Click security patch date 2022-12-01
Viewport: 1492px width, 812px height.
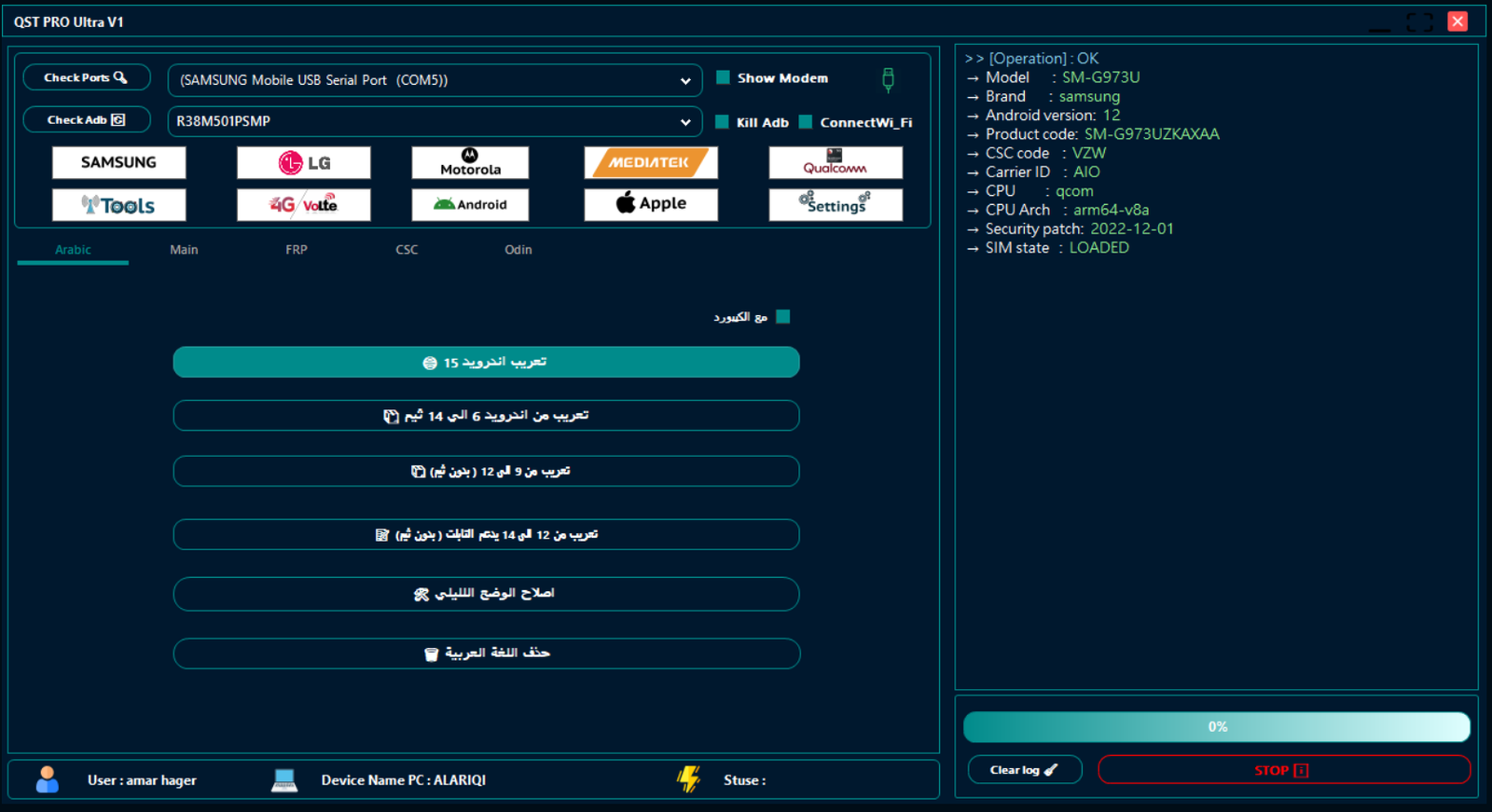[1132, 228]
